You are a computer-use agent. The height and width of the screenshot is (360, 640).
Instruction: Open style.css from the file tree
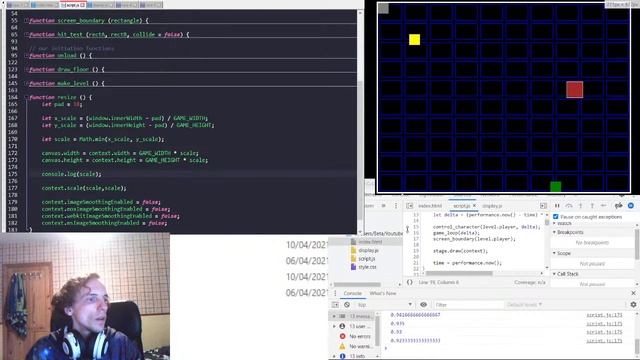click(367, 267)
